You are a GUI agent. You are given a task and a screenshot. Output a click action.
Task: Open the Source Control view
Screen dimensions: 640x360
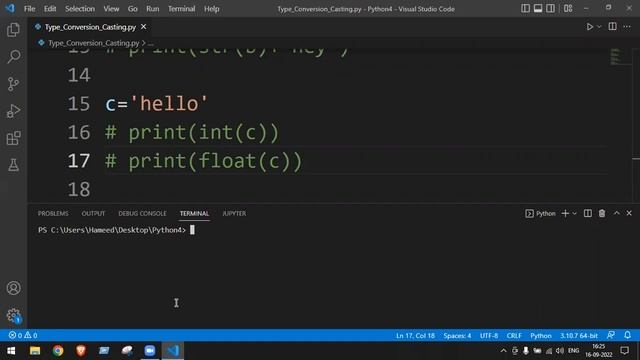pos(13,84)
